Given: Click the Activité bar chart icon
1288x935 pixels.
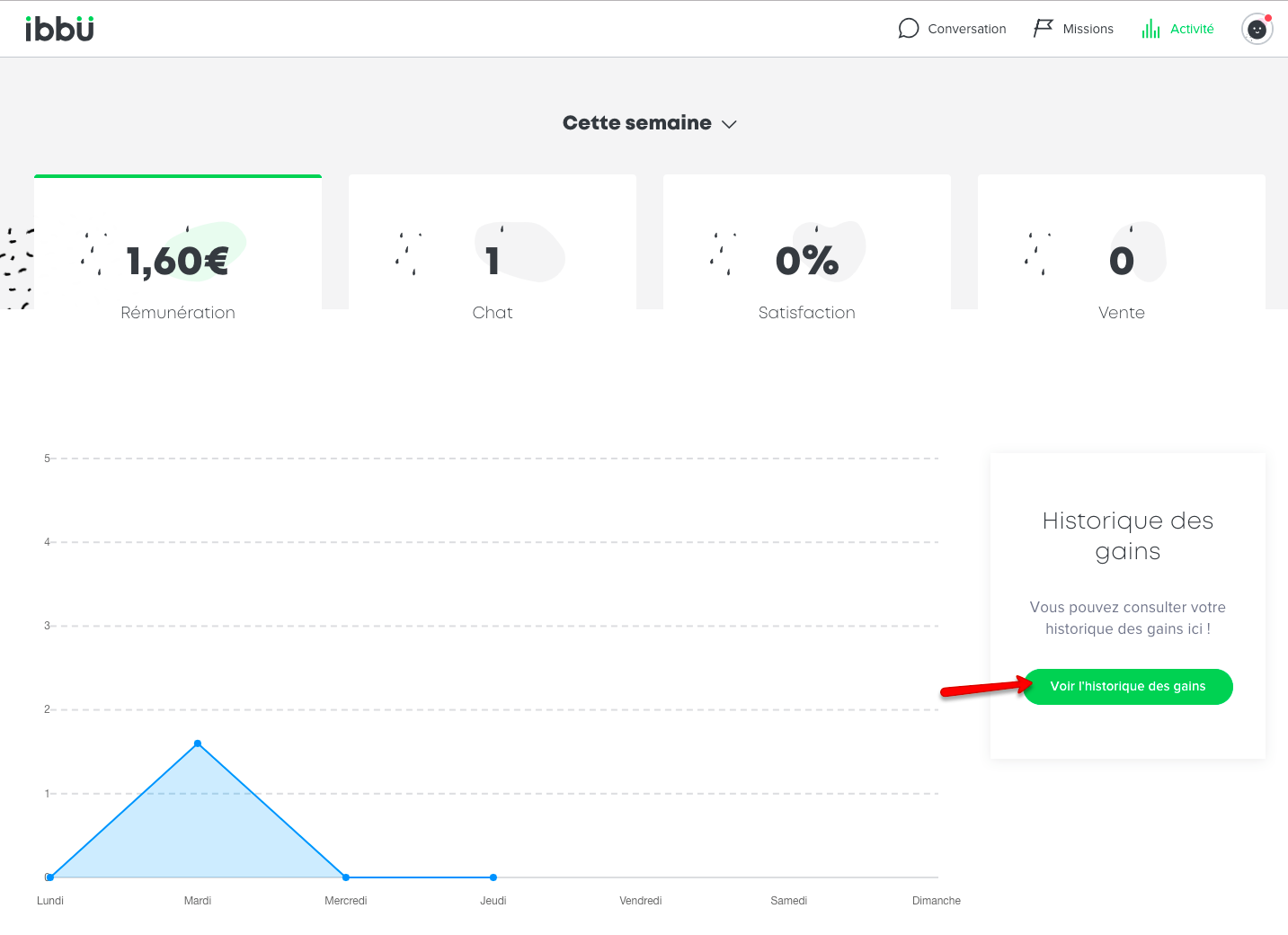Looking at the screenshot, I should 1150,29.
